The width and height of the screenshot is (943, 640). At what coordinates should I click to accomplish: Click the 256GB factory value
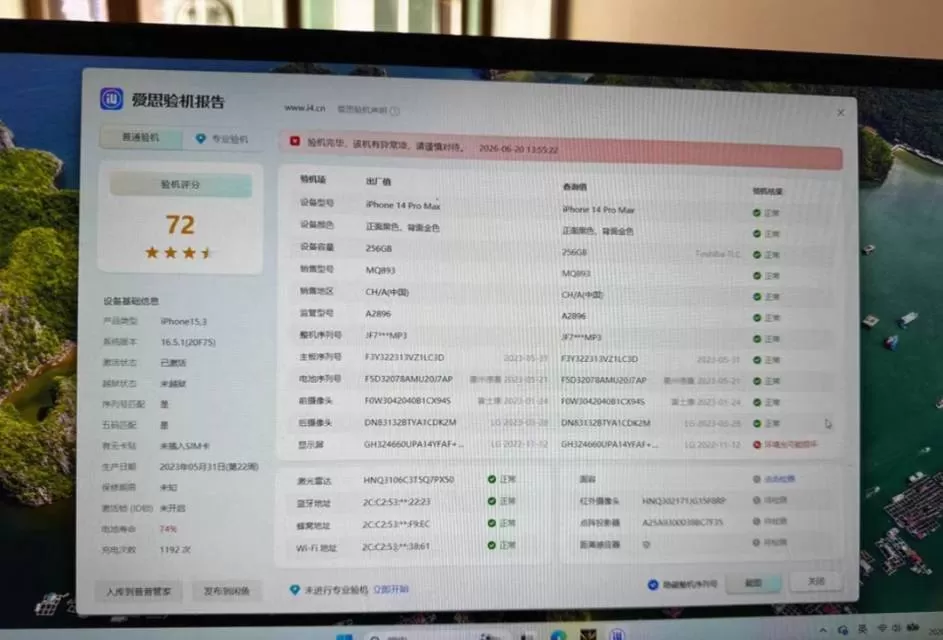pos(379,248)
